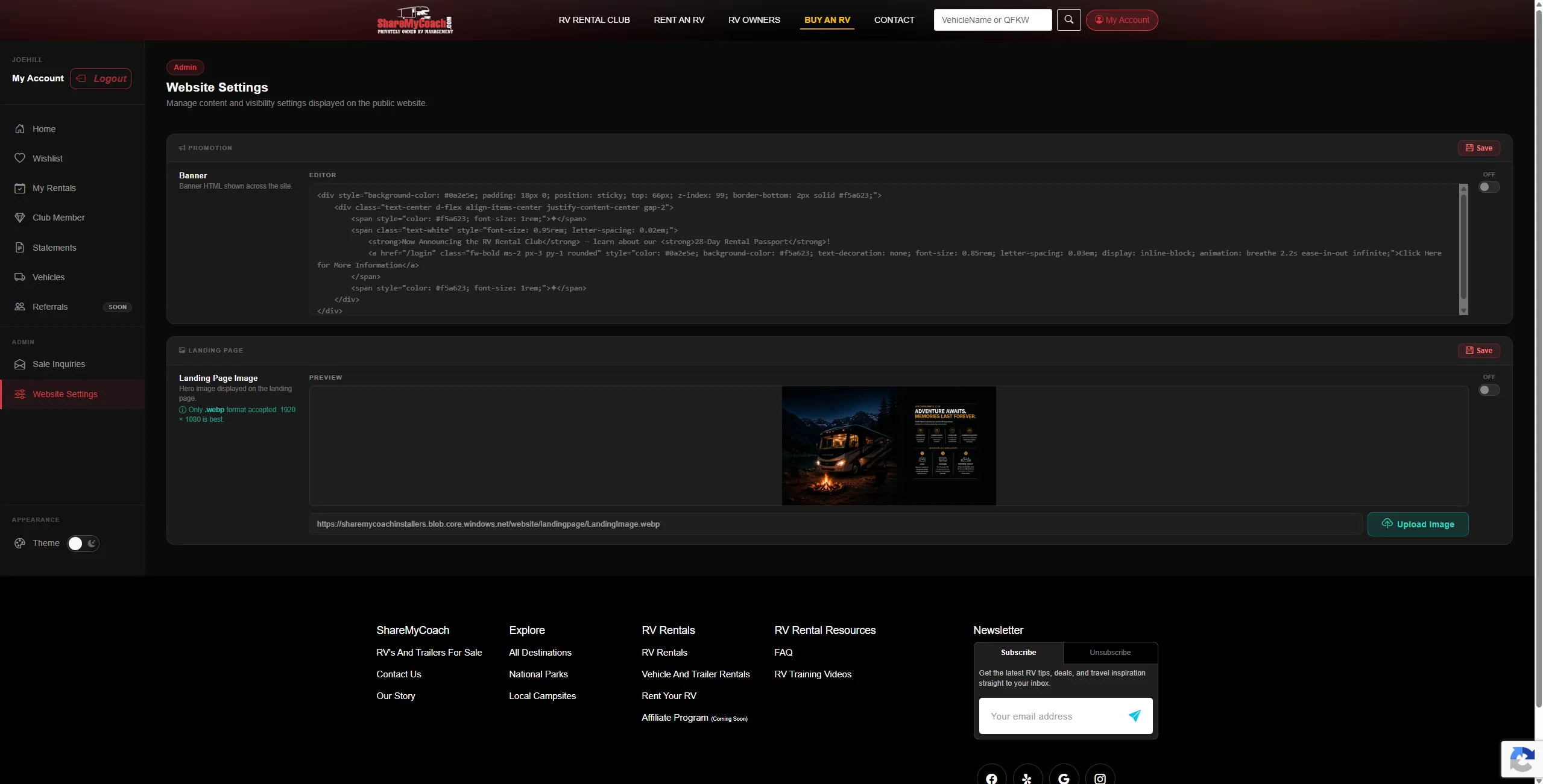The width and height of the screenshot is (1543, 784).
Task: Open CONTACT nav item
Action: click(x=894, y=20)
